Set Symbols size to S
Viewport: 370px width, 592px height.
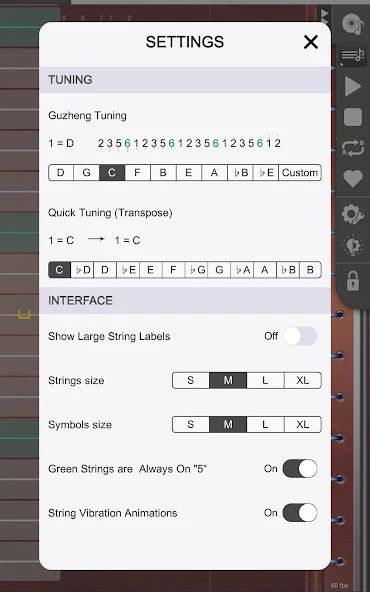pos(191,424)
